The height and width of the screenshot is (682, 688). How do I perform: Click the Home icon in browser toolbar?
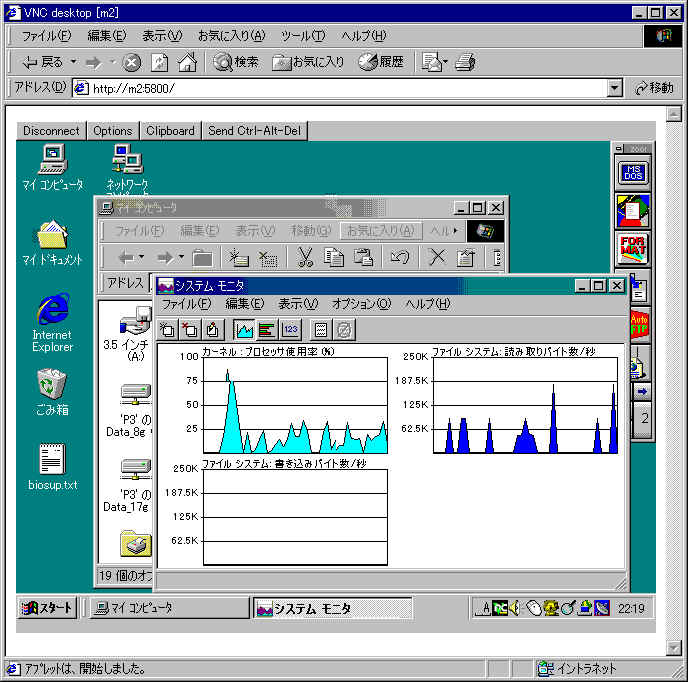(187, 62)
